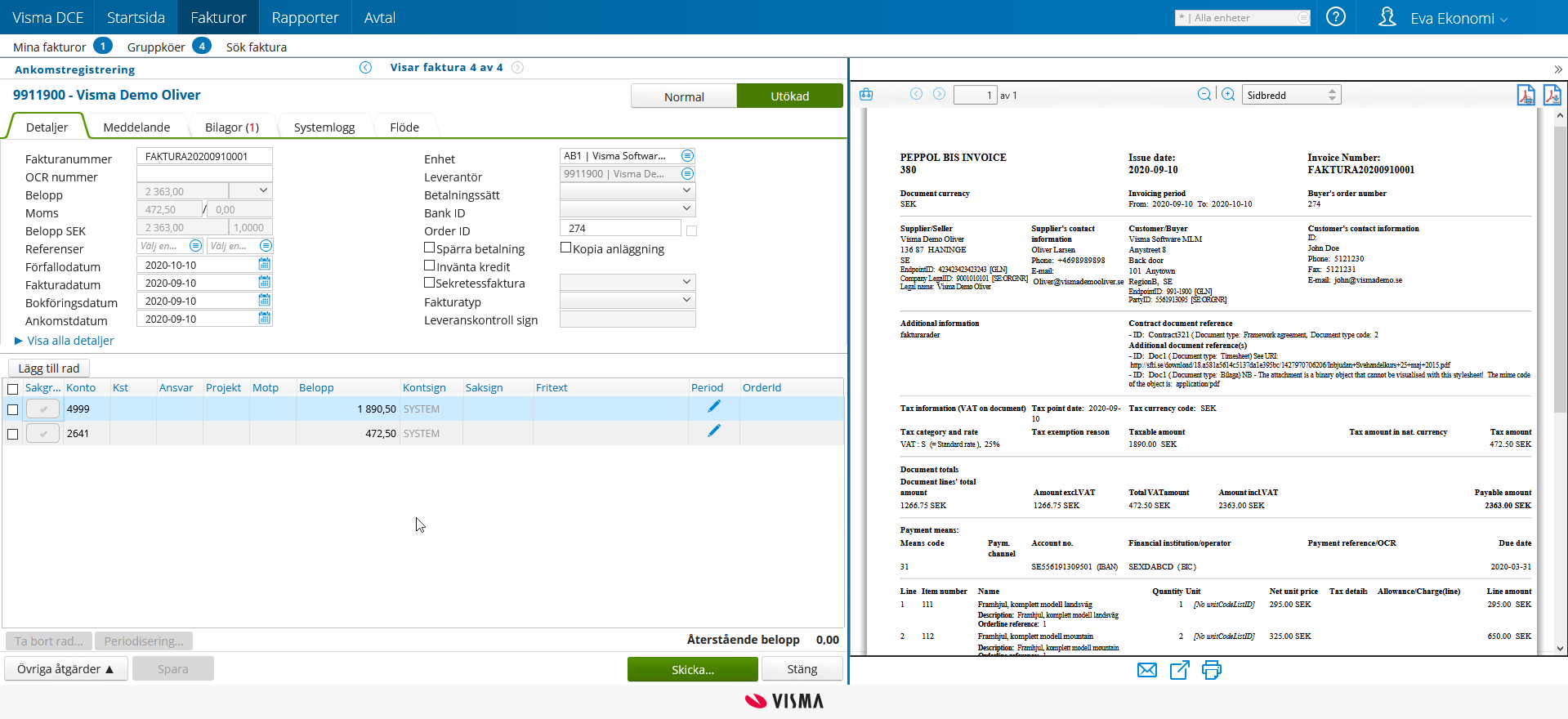The height and width of the screenshot is (719, 1568).
Task: Open second Referenser lookup icon
Action: coord(266,245)
